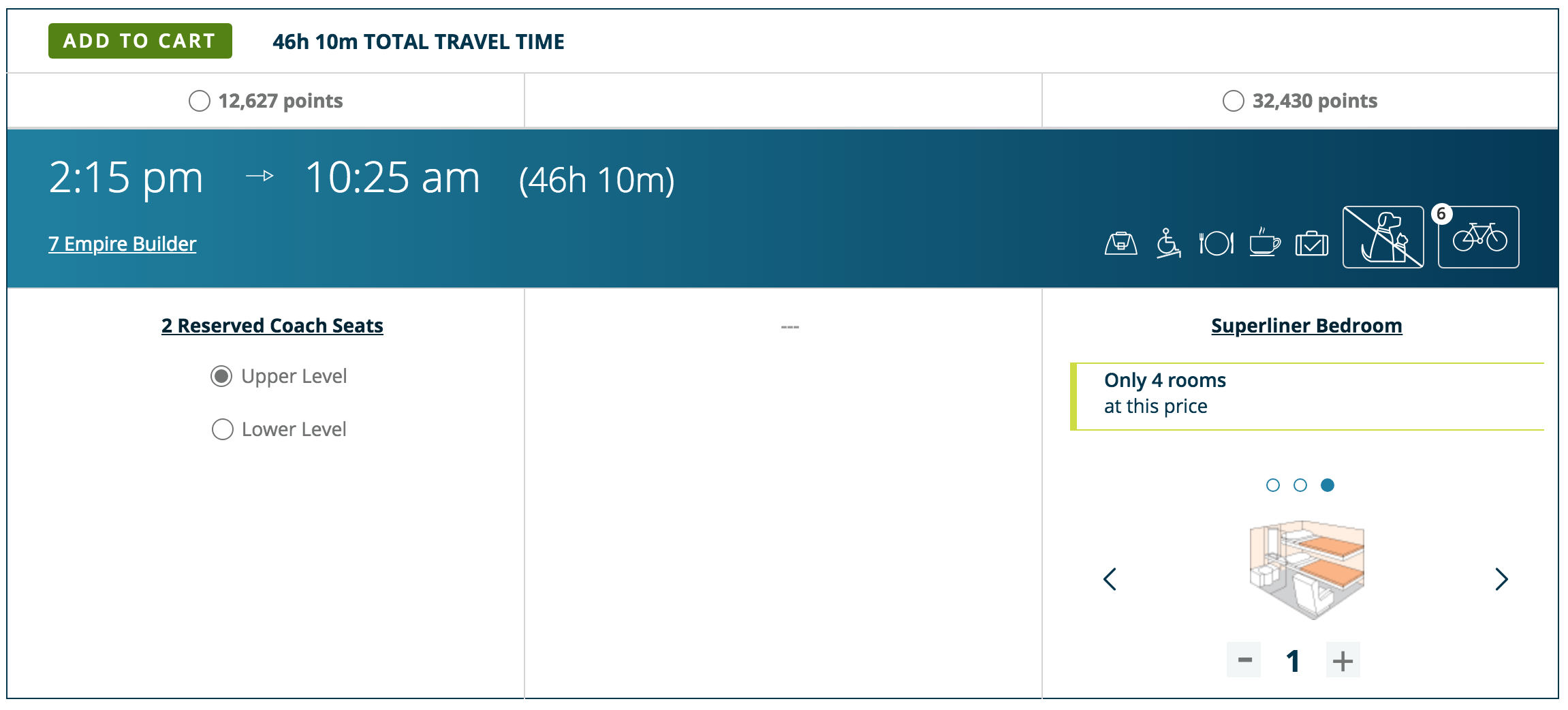Select the 32,430 points fare option
This screenshot has width=1568, height=710.
point(1233,101)
